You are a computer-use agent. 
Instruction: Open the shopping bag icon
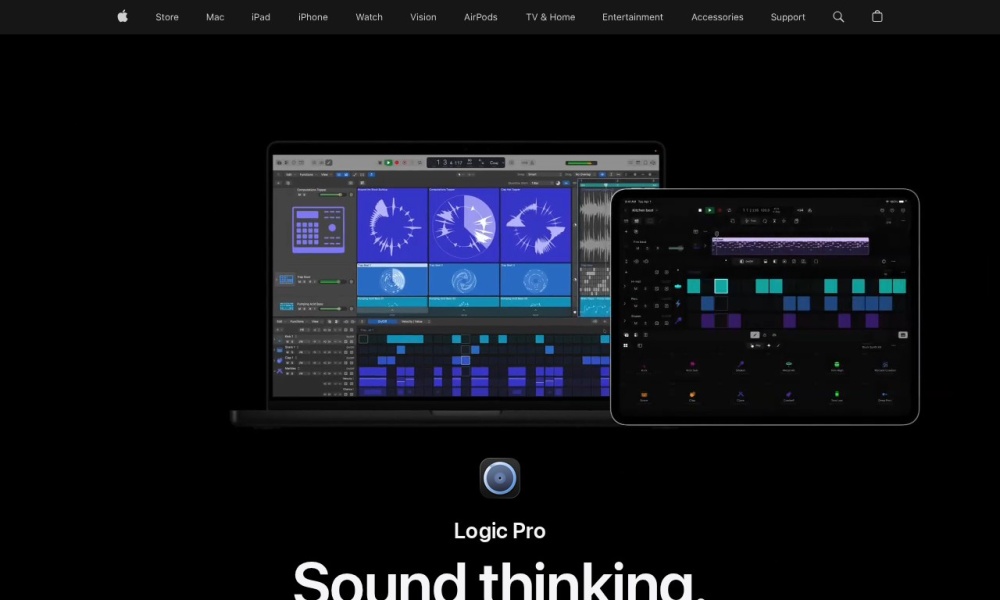click(x=877, y=17)
